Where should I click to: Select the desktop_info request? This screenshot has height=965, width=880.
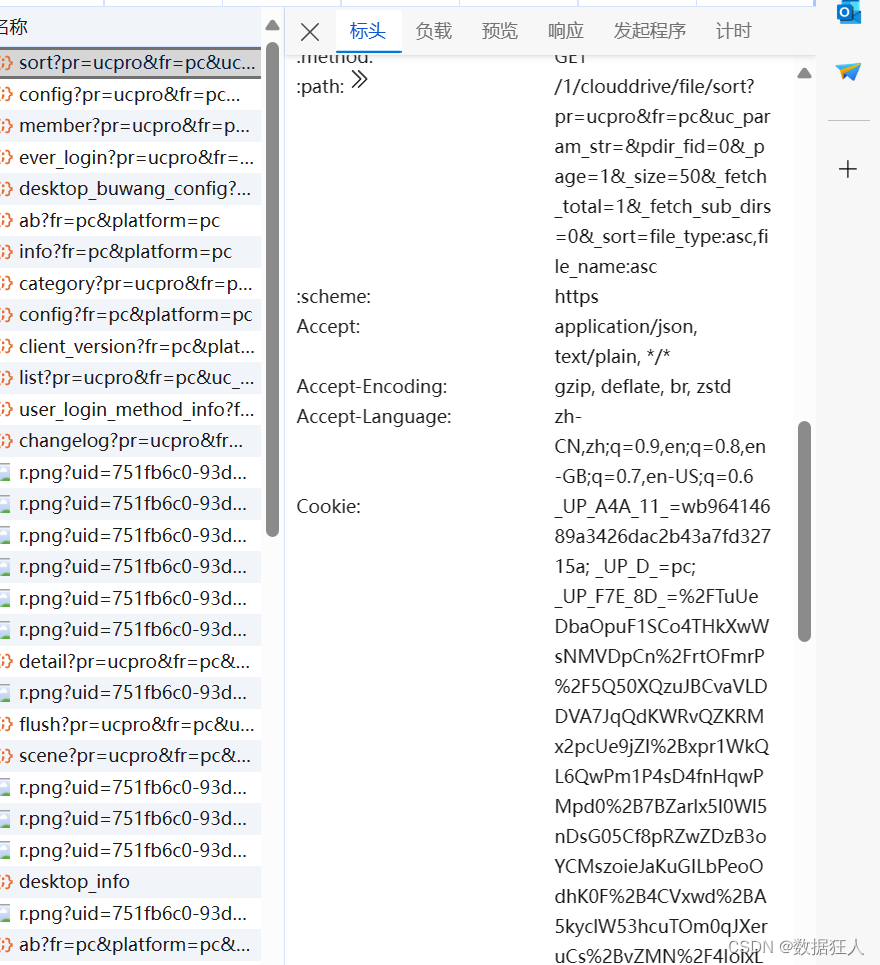tap(130, 882)
